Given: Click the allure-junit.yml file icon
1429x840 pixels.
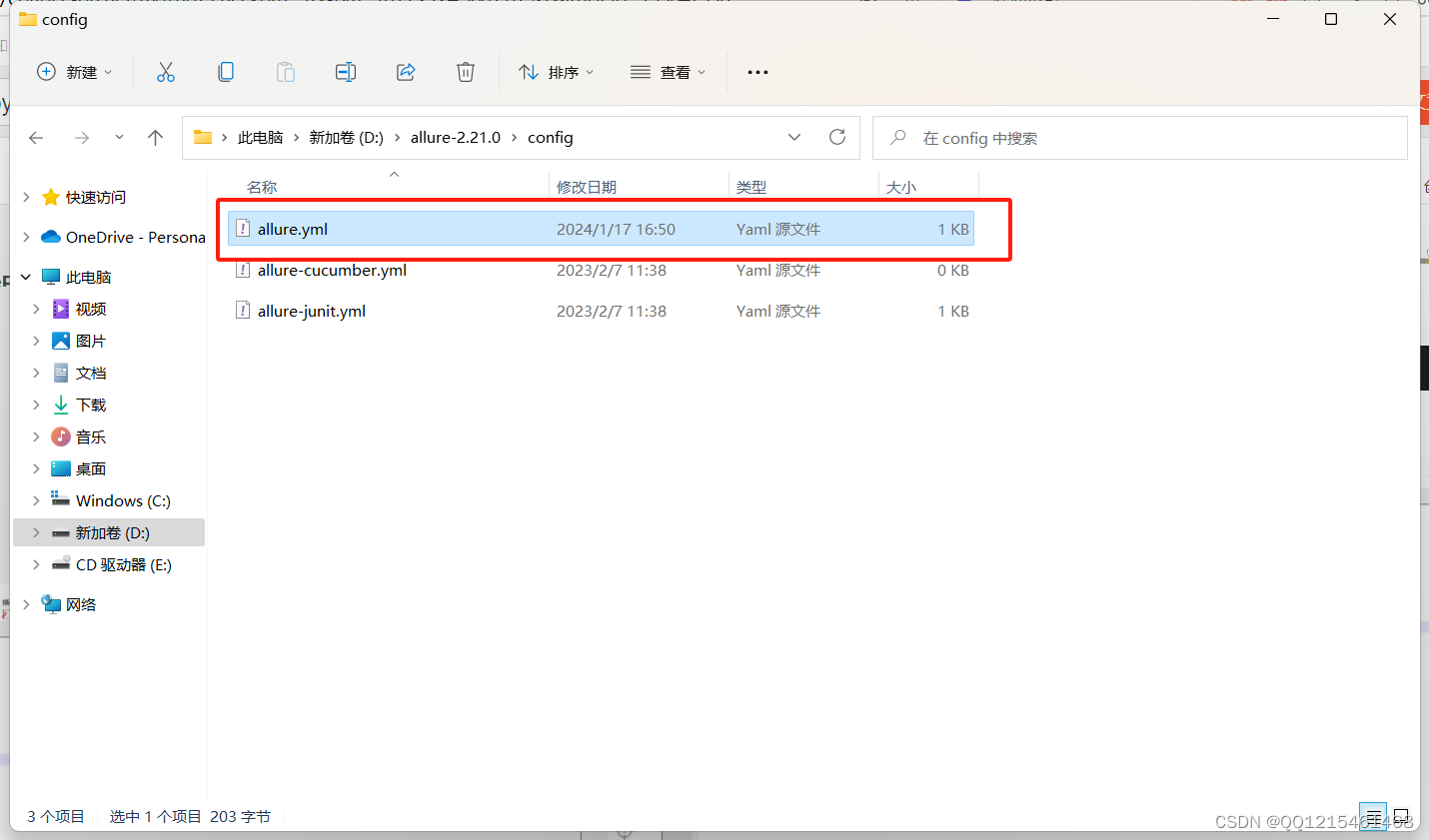Looking at the screenshot, I should [242, 311].
